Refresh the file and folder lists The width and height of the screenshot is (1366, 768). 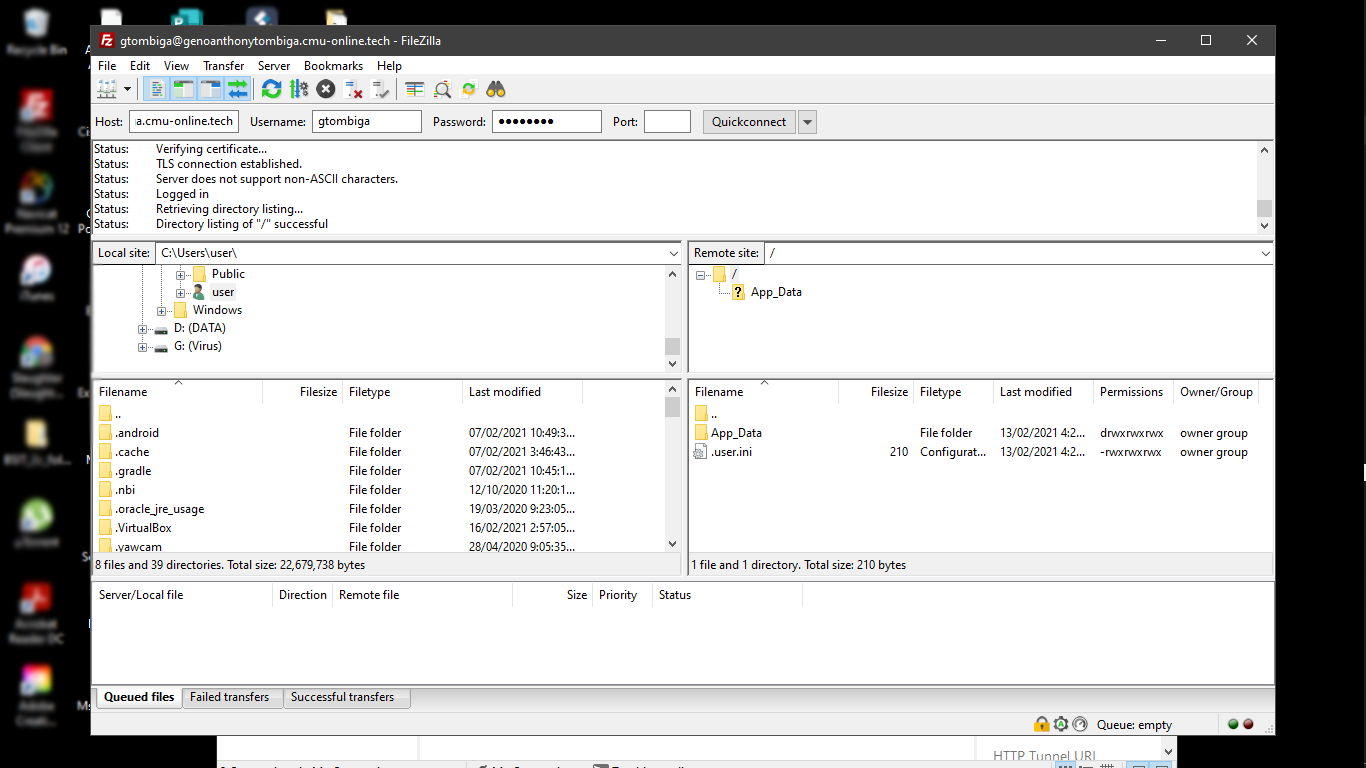(x=271, y=89)
